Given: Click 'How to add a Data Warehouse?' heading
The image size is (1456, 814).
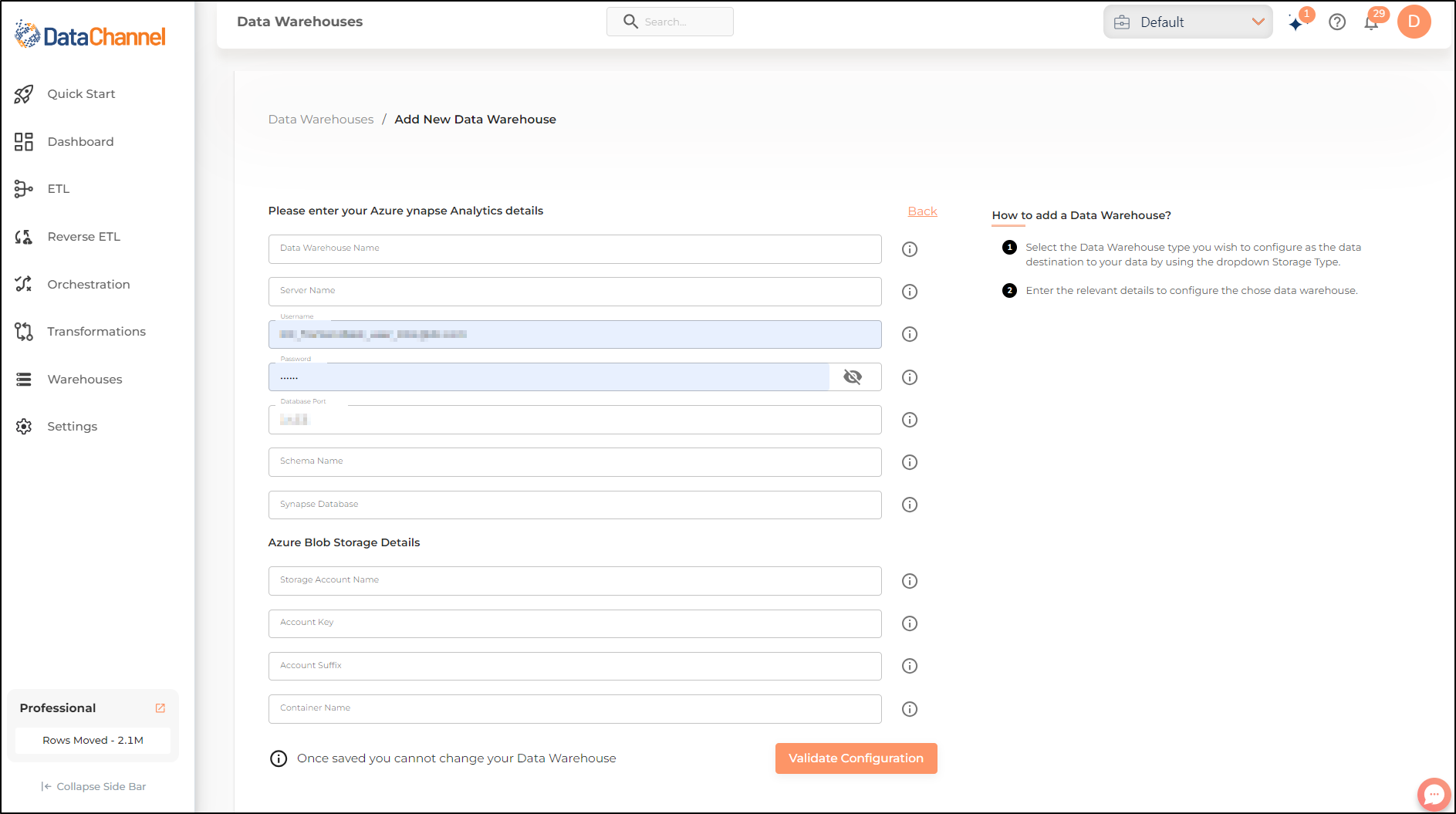Looking at the screenshot, I should [x=1081, y=215].
